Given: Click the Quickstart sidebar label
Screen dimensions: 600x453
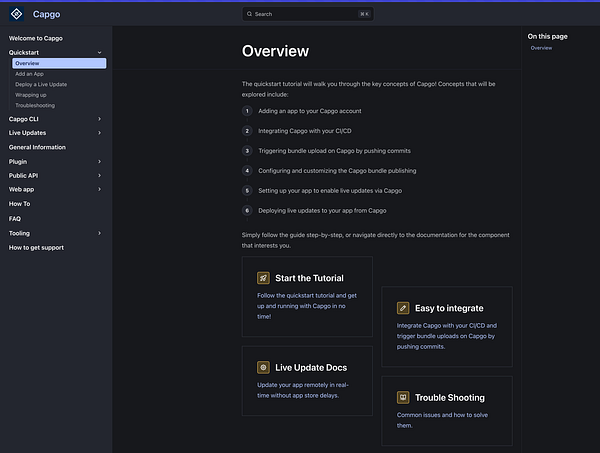Looking at the screenshot, I should point(24,52).
